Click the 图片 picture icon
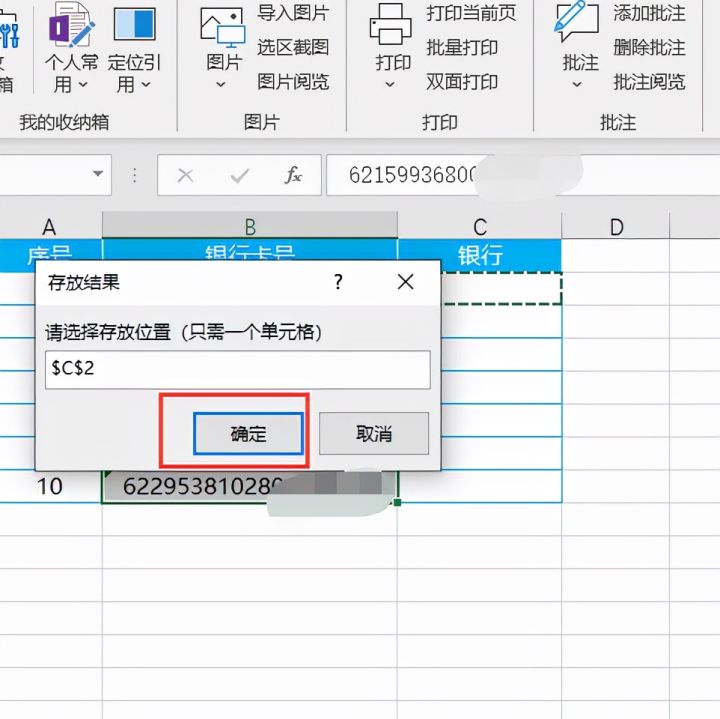 [223, 28]
